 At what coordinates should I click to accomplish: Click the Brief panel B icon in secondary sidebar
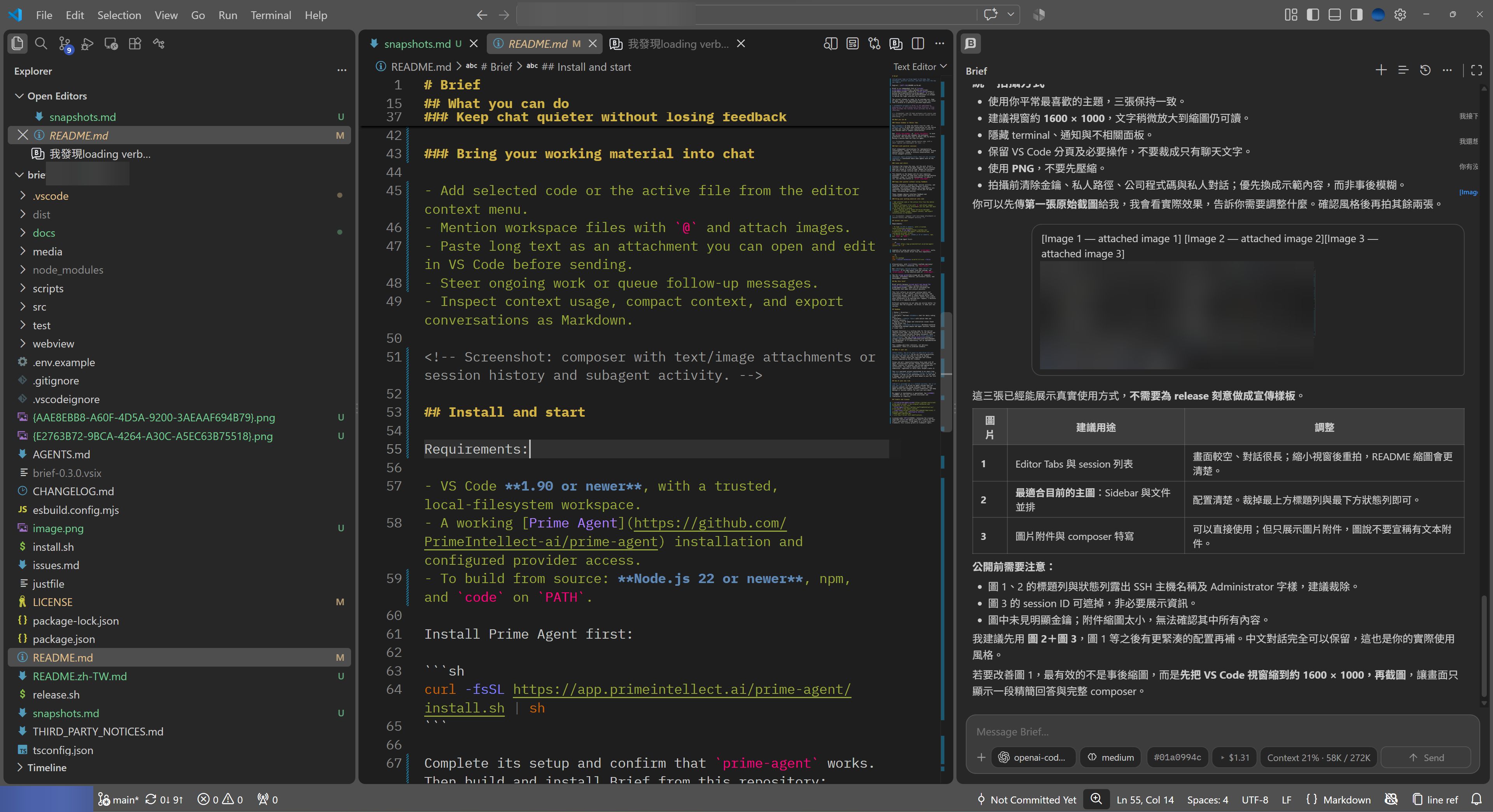(x=971, y=44)
